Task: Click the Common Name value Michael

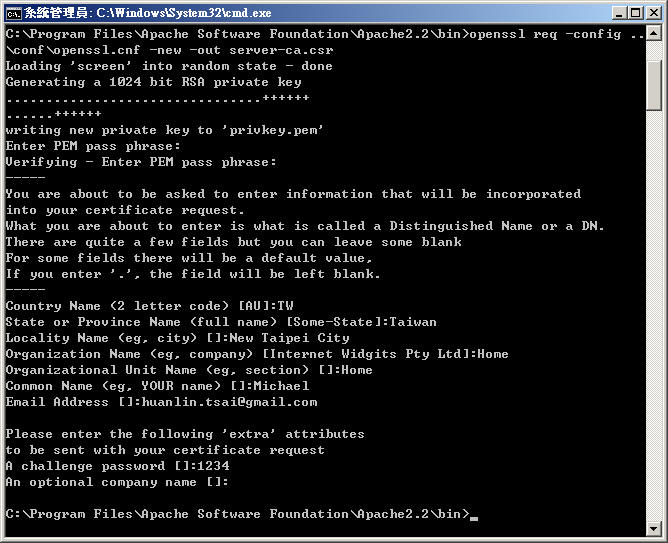Action: 281,386
